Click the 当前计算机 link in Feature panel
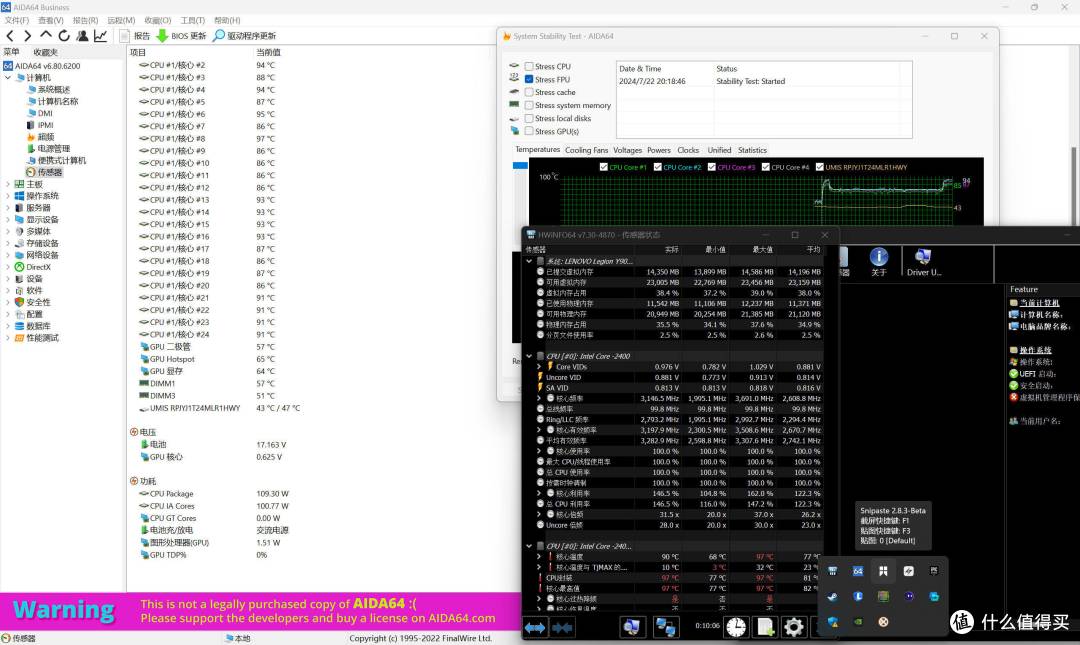The height and width of the screenshot is (645, 1080). (x=1039, y=303)
